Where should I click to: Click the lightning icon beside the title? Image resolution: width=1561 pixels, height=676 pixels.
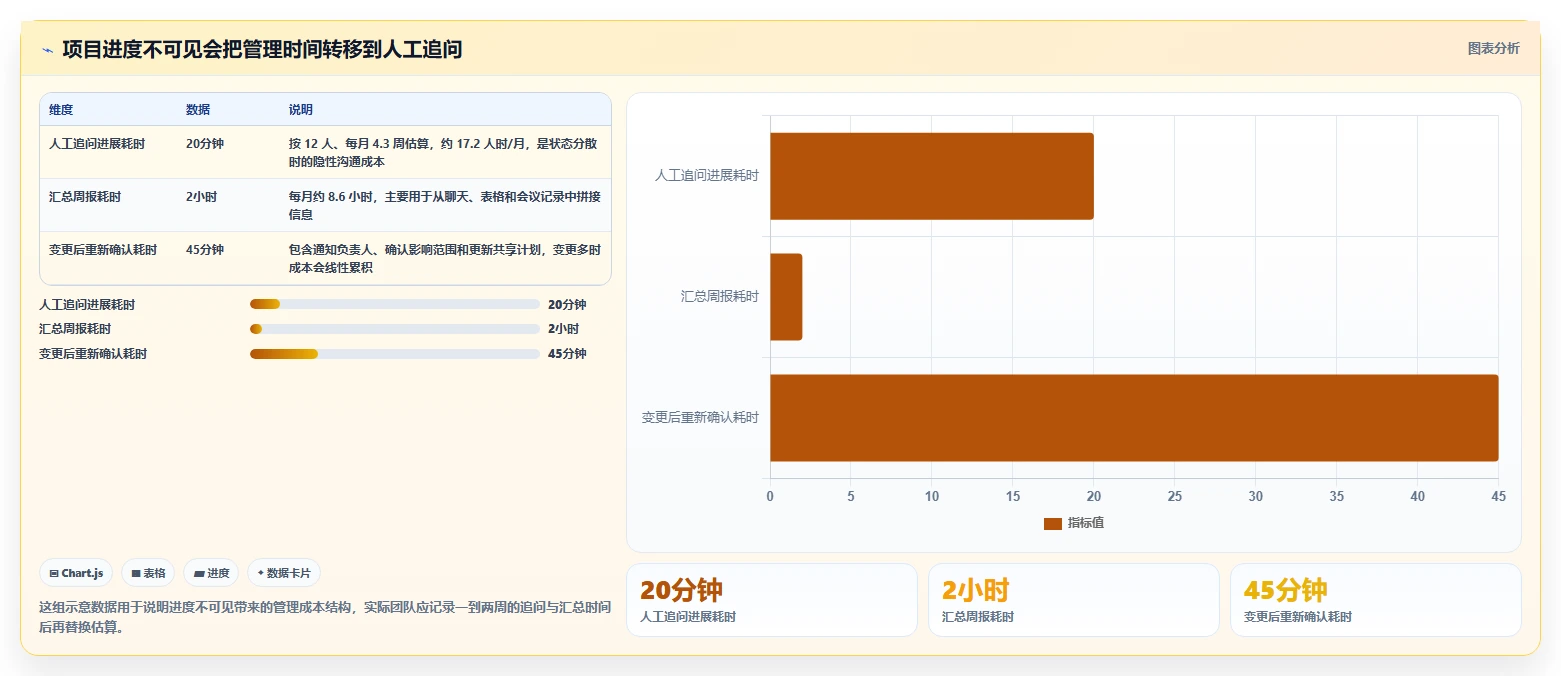click(47, 50)
